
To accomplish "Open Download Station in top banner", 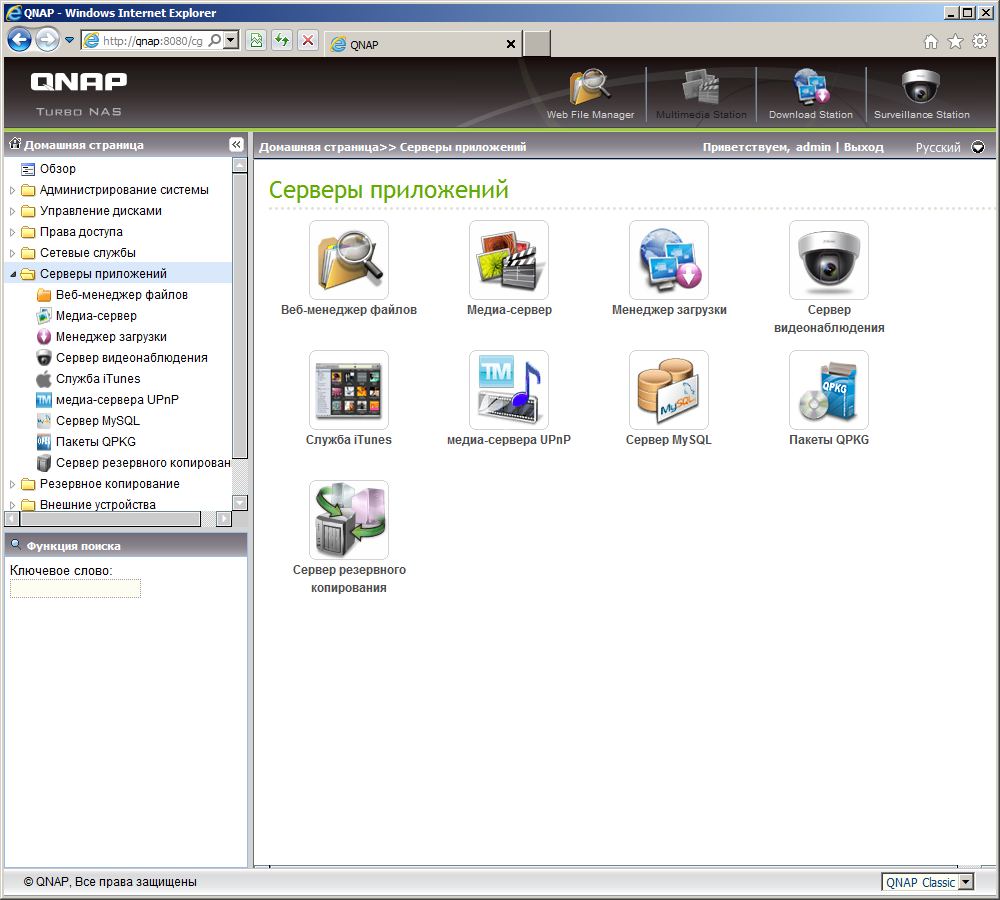I will tap(811, 94).
